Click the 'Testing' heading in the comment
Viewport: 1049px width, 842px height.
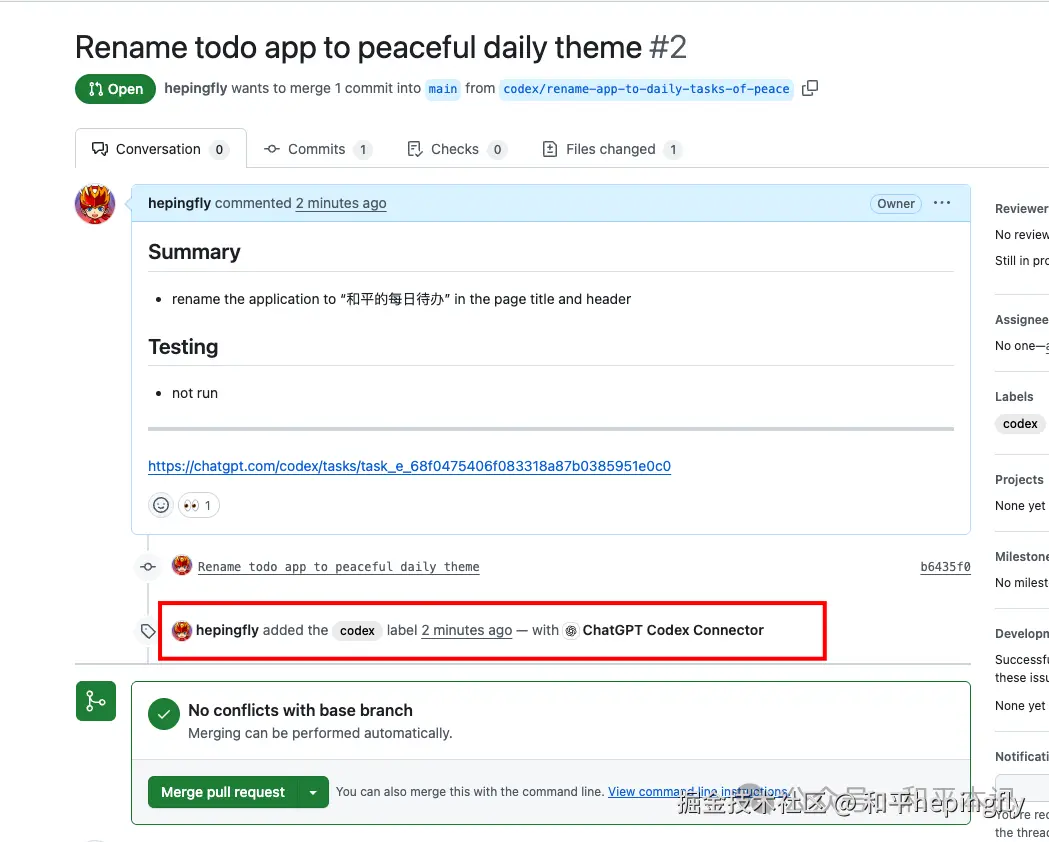click(x=183, y=346)
